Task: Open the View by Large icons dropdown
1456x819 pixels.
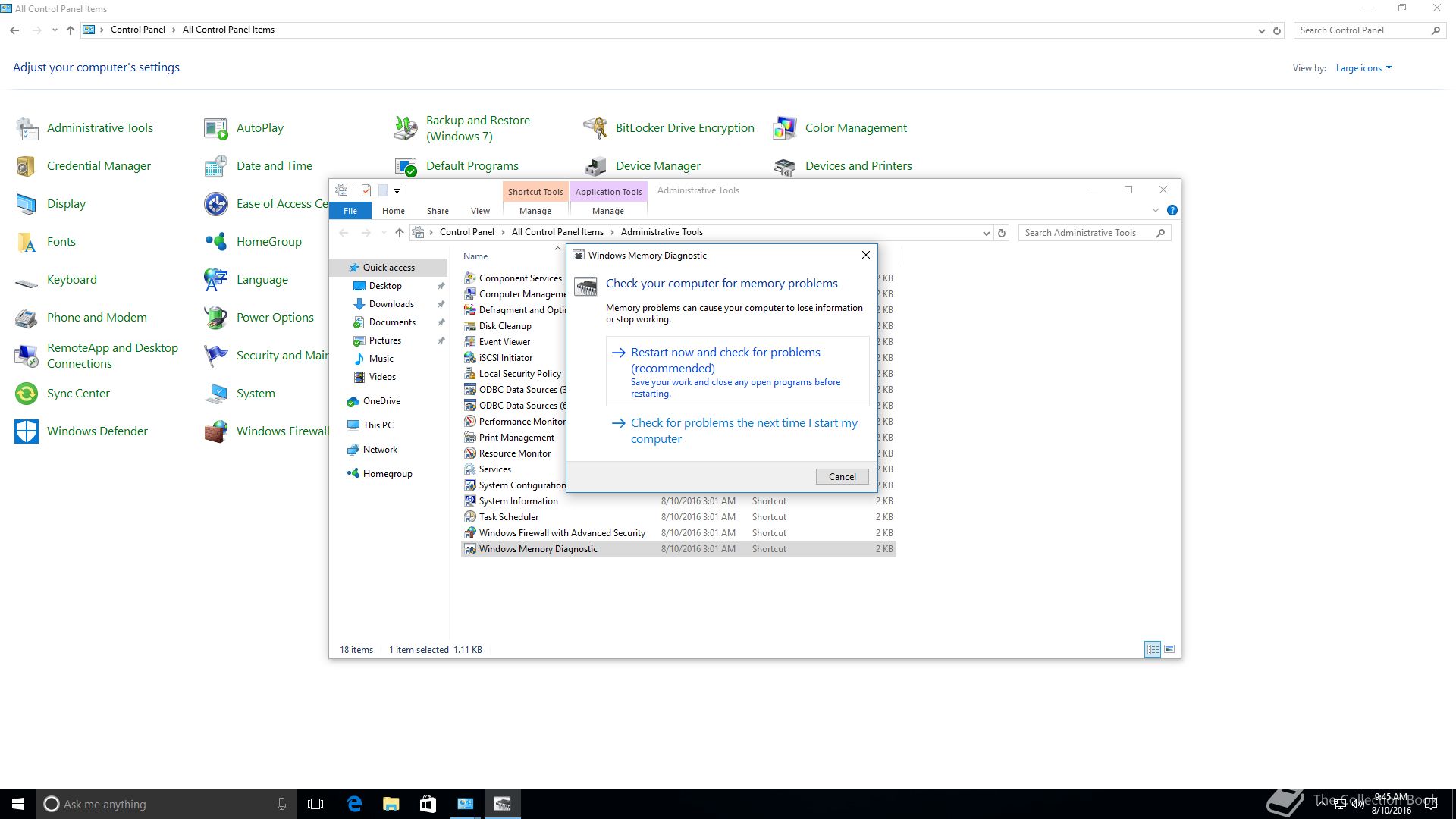Action: pyautogui.click(x=1363, y=68)
